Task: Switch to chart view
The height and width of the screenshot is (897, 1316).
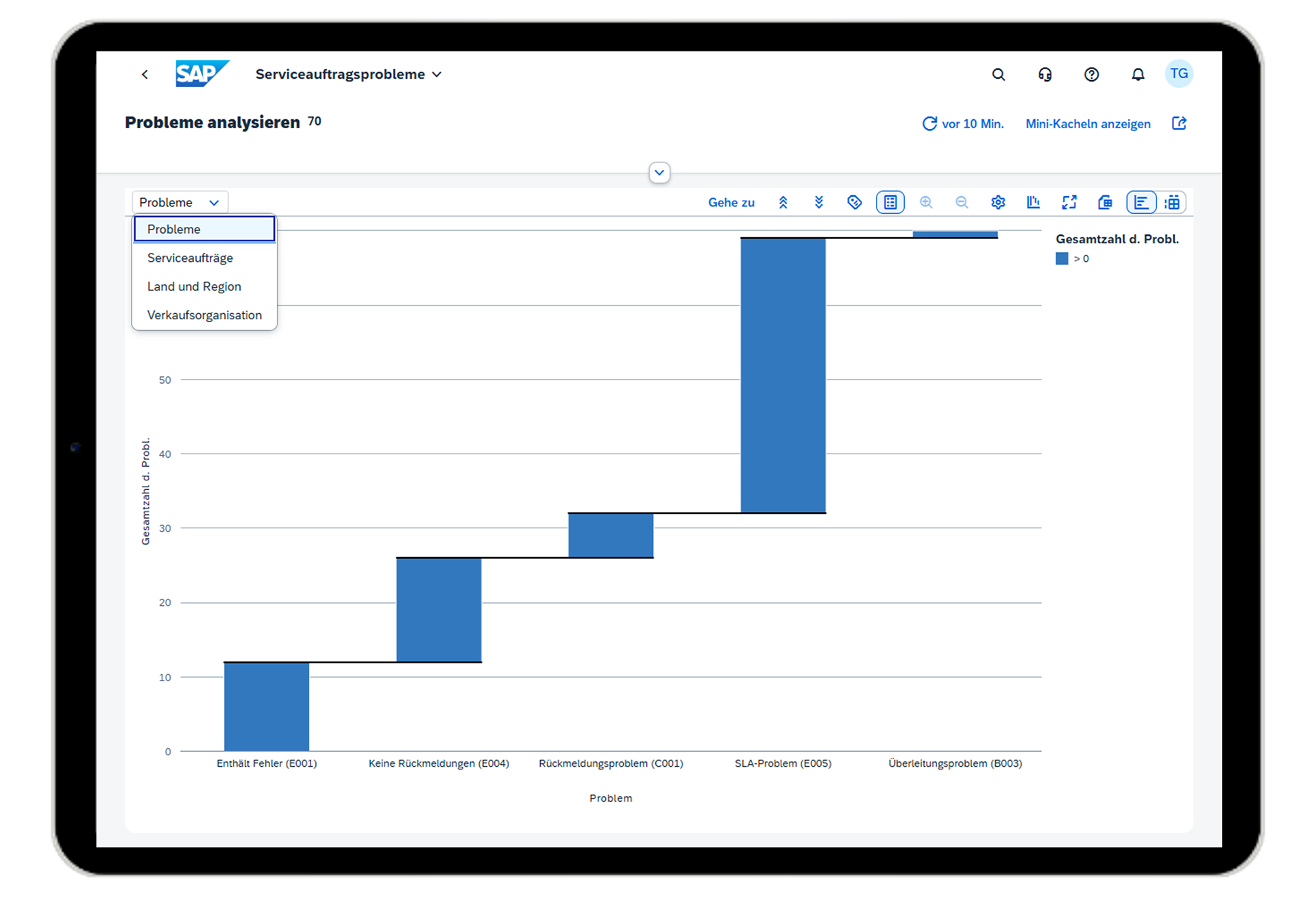Action: [1141, 202]
